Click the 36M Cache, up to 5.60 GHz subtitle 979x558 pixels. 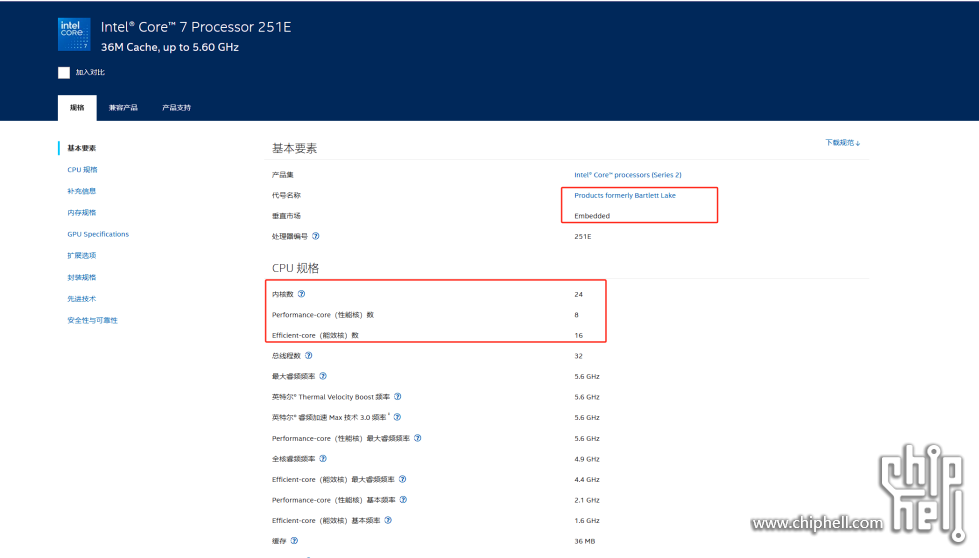[170, 47]
